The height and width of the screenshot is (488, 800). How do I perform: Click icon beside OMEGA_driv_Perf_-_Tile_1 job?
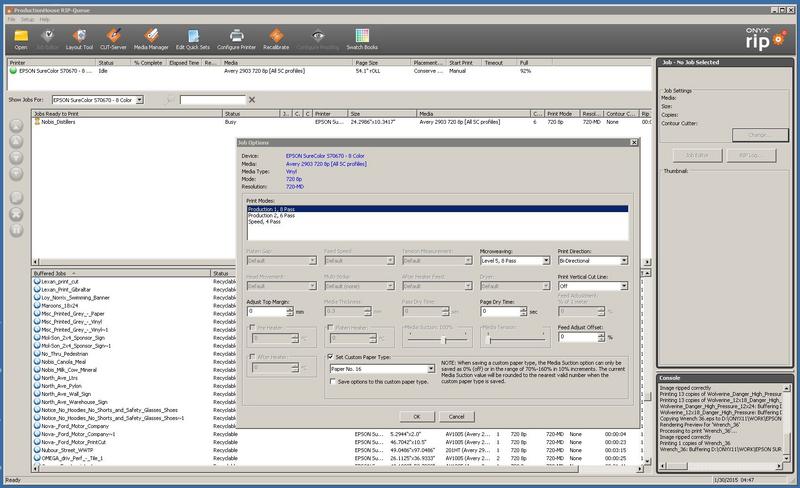click(37, 458)
